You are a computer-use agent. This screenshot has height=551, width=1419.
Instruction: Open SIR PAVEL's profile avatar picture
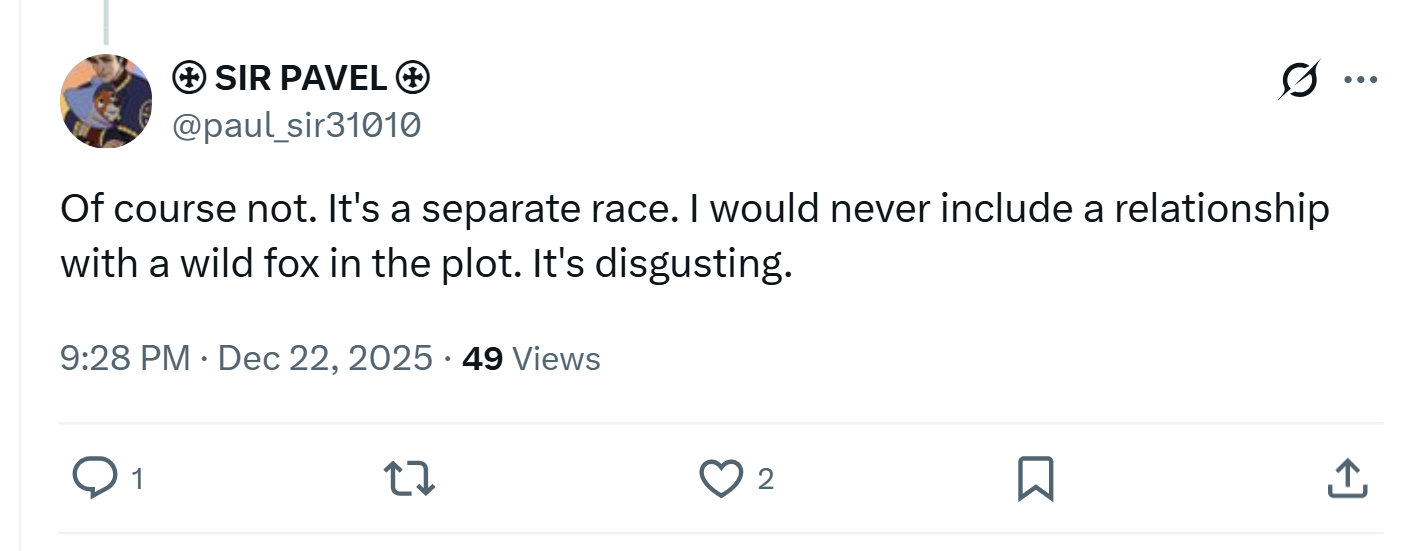[x=106, y=101]
